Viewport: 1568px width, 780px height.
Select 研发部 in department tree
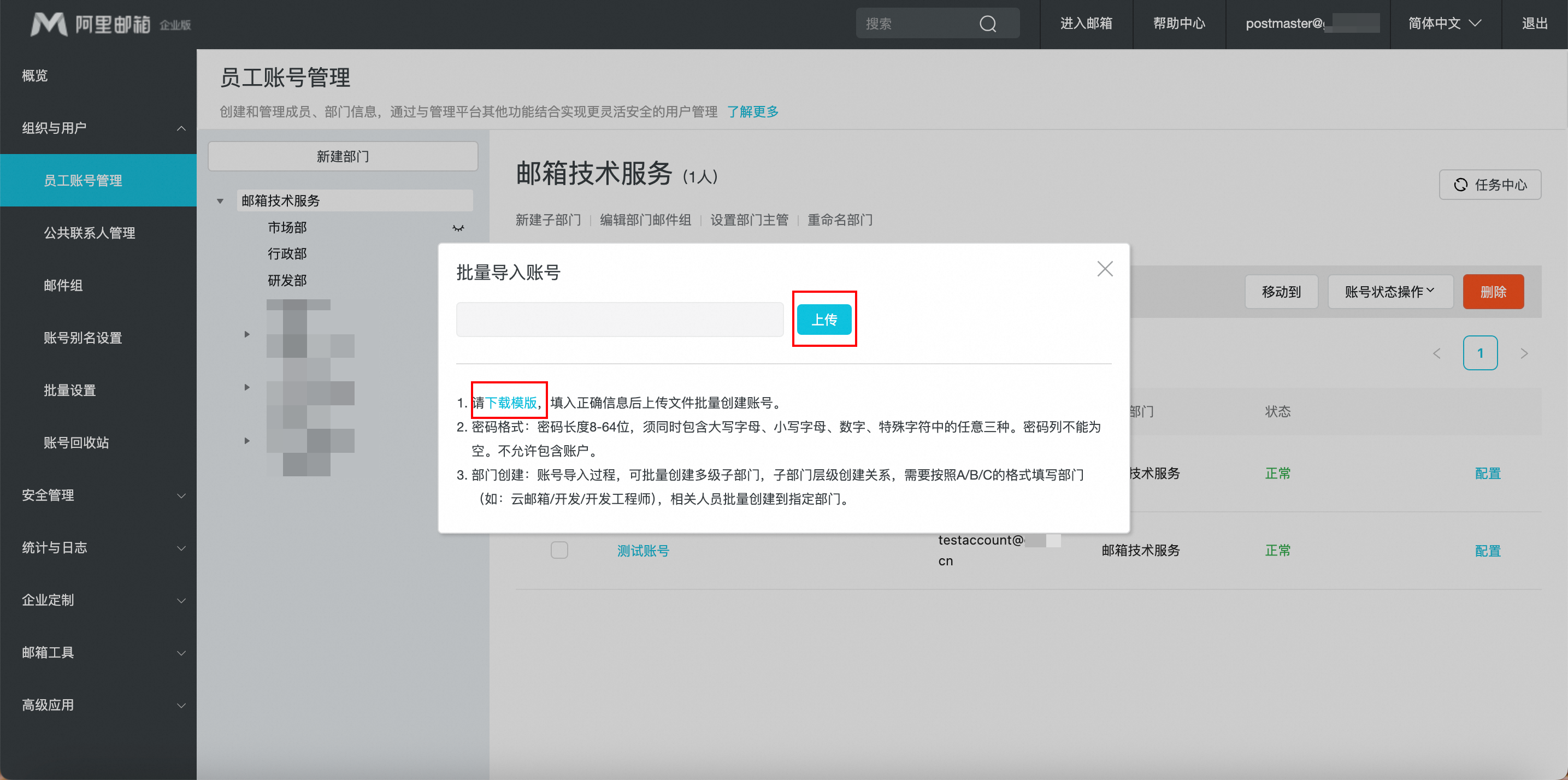click(287, 281)
